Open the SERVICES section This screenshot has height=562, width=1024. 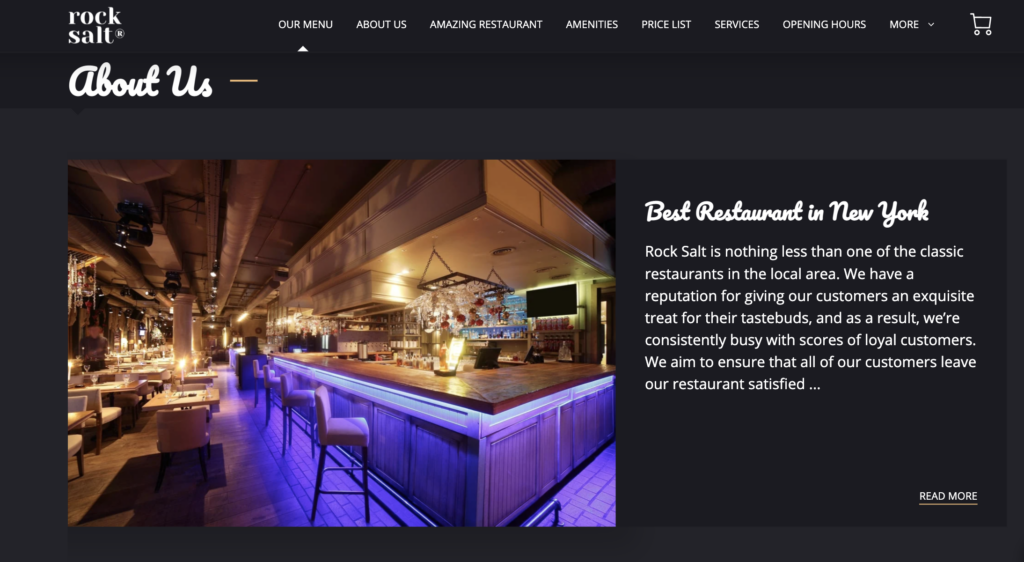(737, 25)
